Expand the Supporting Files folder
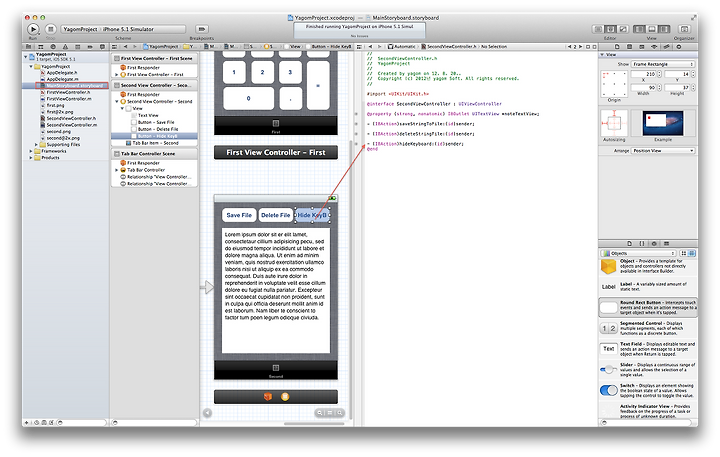720x457 pixels. pos(37,144)
